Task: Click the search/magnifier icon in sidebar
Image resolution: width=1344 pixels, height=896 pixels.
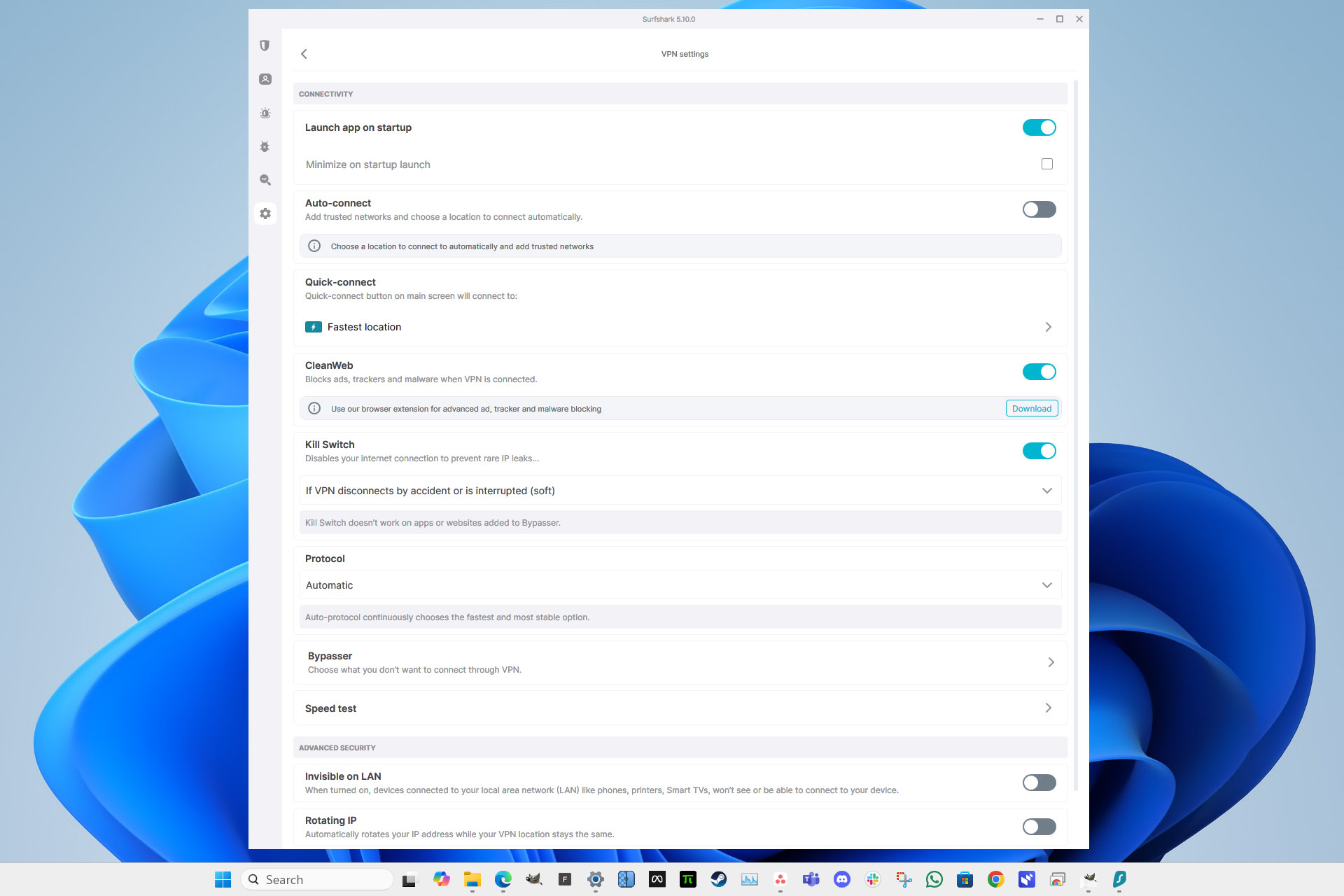Action: 264,179
